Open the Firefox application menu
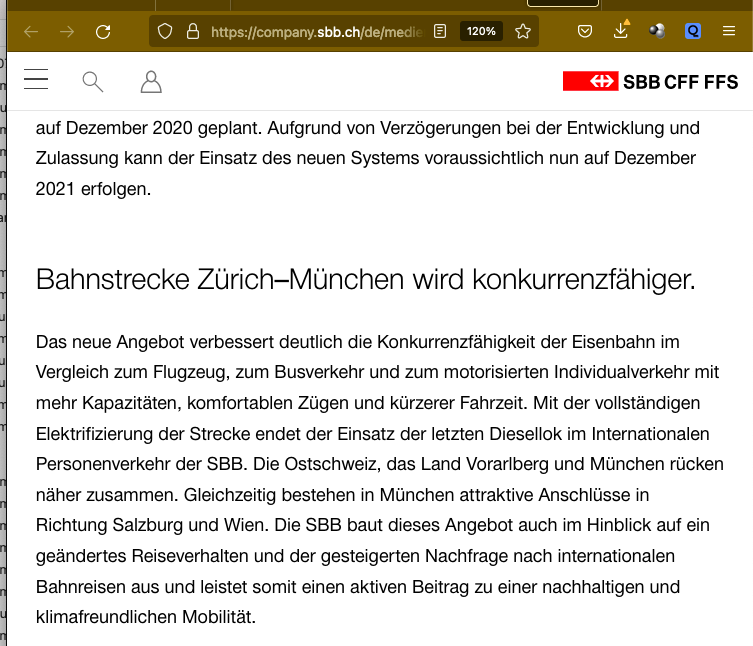The height and width of the screenshot is (646, 753). point(729,31)
